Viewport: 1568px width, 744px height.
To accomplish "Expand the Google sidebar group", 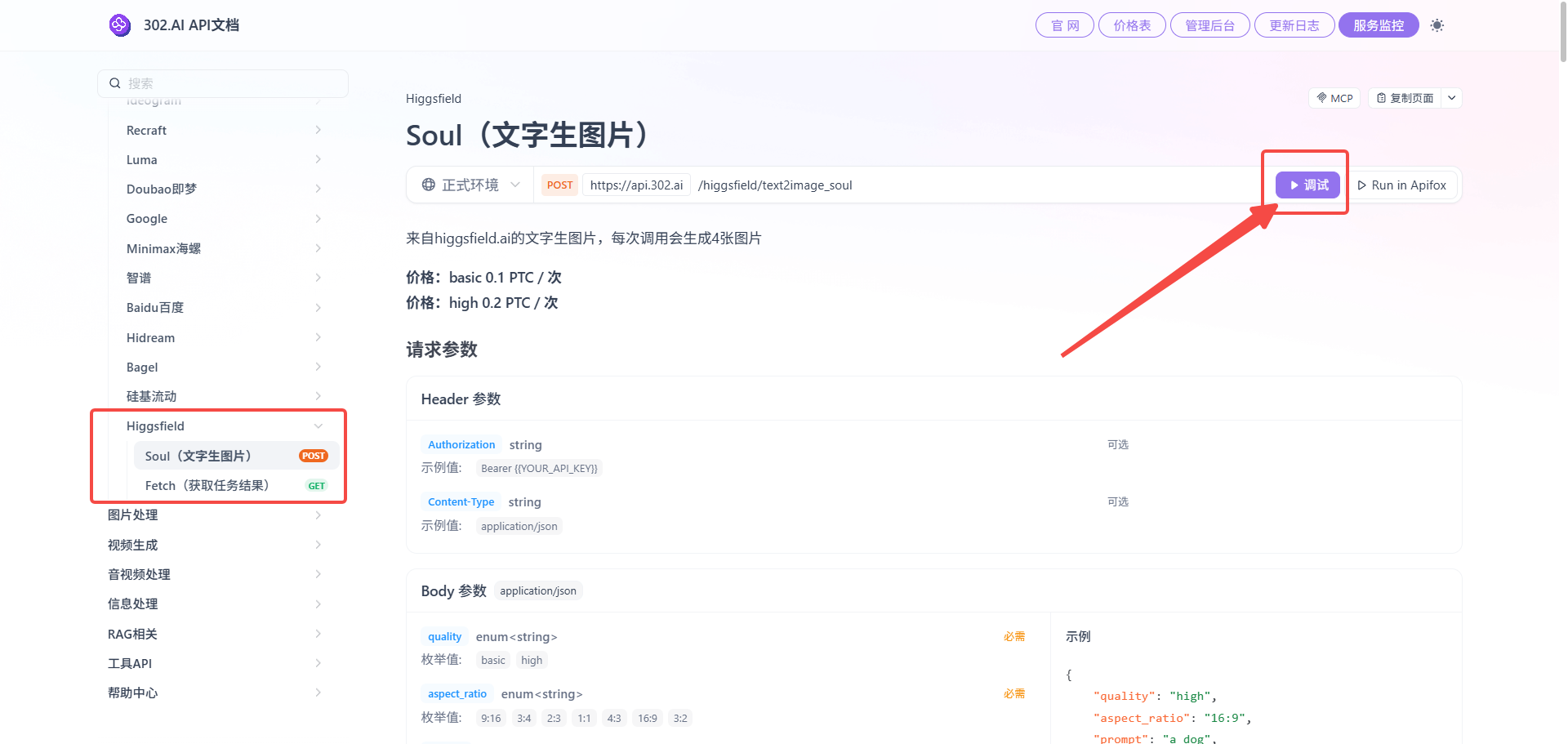I will tap(224, 219).
